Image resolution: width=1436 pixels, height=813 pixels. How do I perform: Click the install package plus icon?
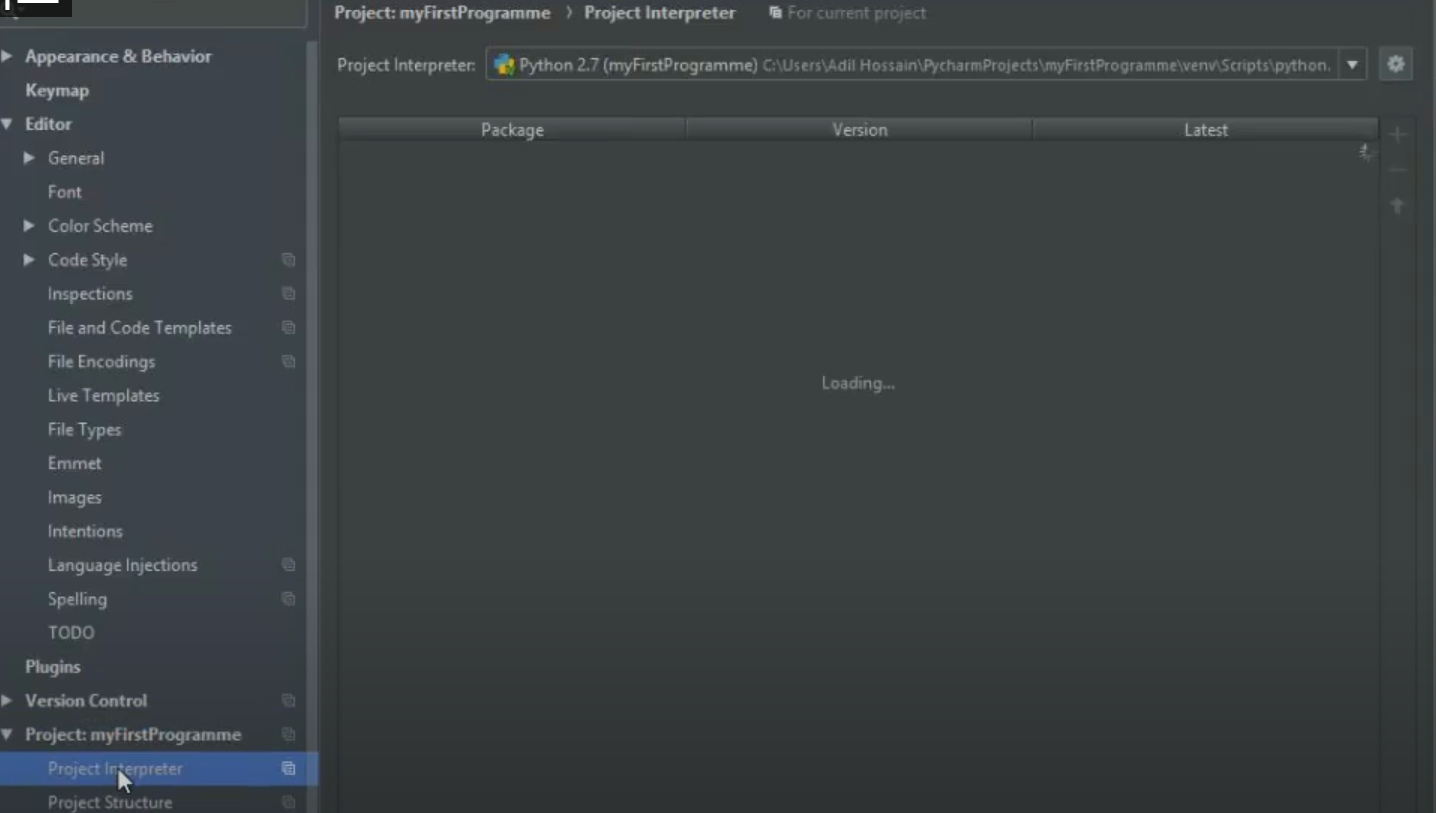[x=1398, y=134]
